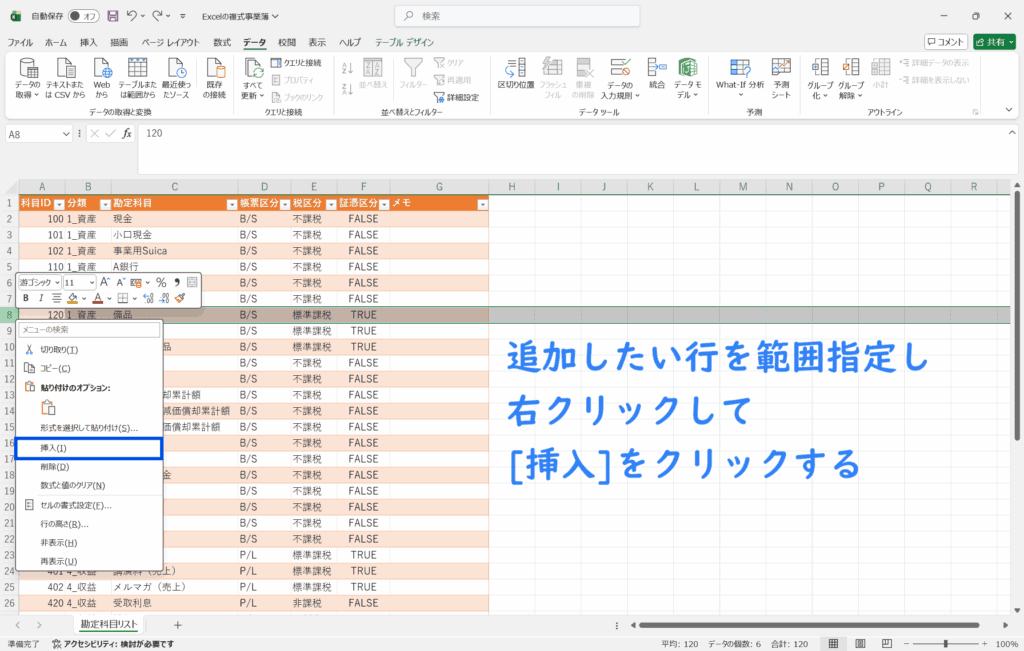The height and width of the screenshot is (651, 1024).
Task: Switch to the 数式 ribbon tab
Action: pyautogui.click(x=222, y=42)
